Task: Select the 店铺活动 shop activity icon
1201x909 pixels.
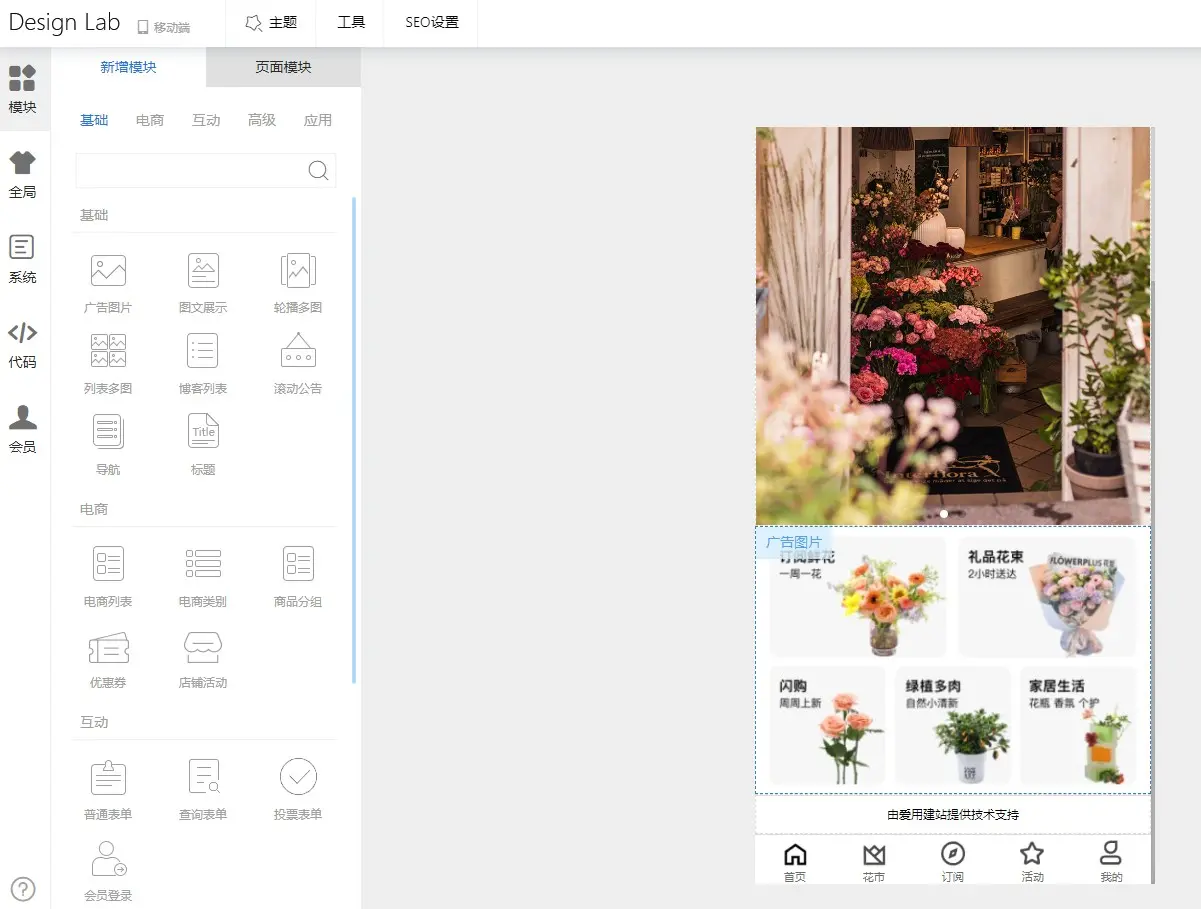Action: pos(203,649)
